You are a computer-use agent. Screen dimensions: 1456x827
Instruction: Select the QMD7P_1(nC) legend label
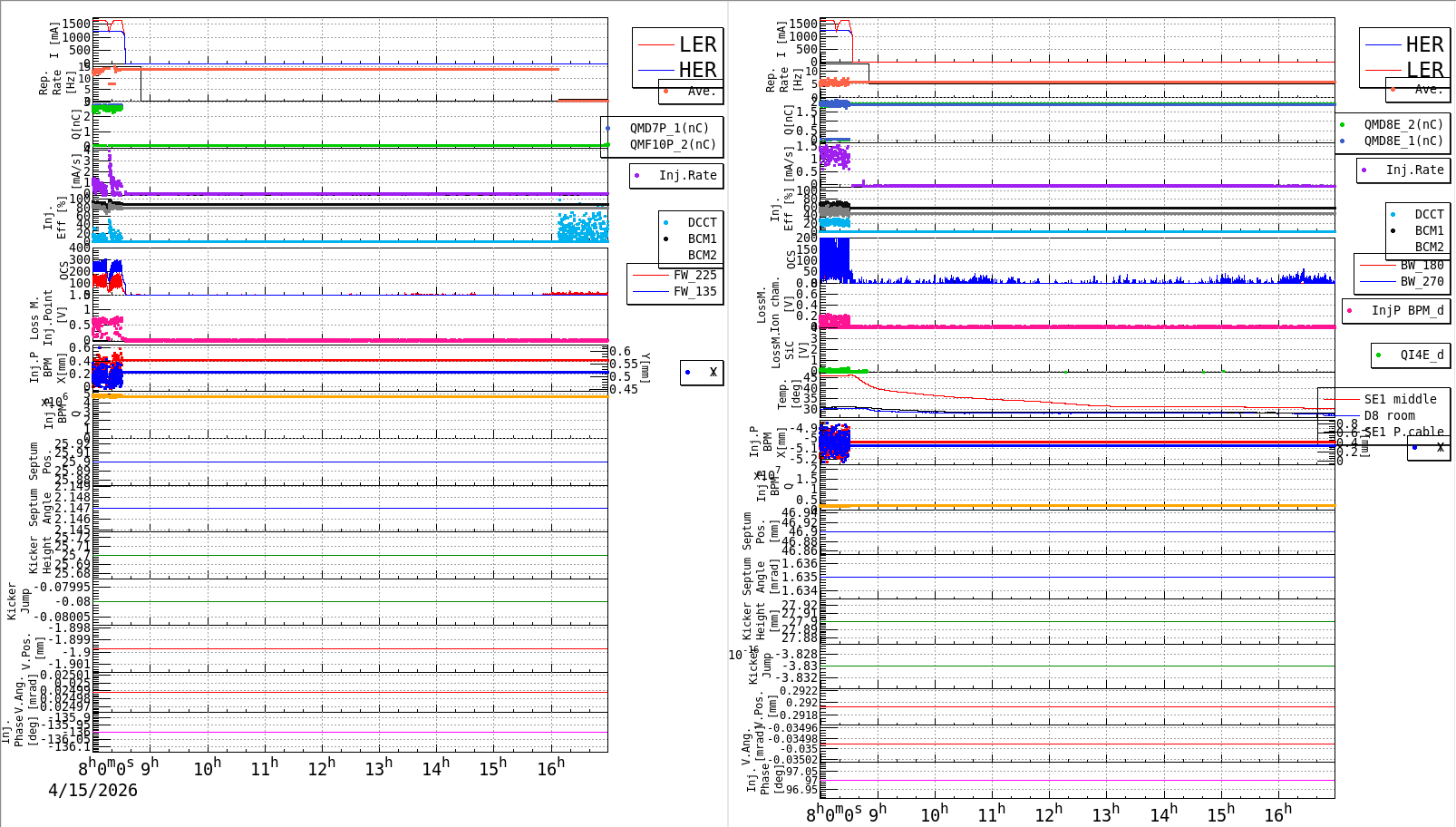[x=669, y=128]
